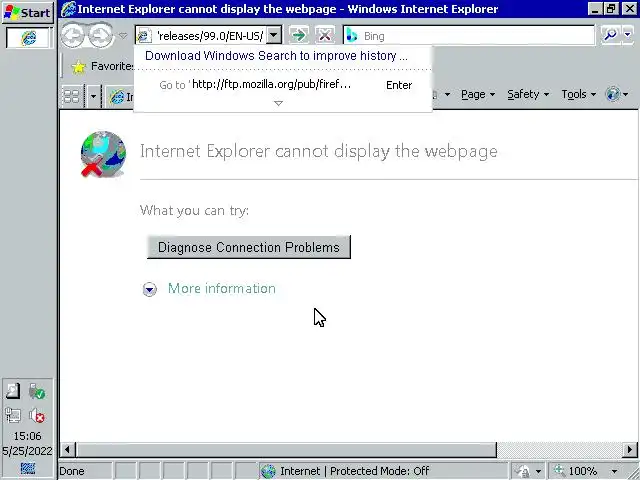Expand More information arrow icon

pyautogui.click(x=149, y=289)
